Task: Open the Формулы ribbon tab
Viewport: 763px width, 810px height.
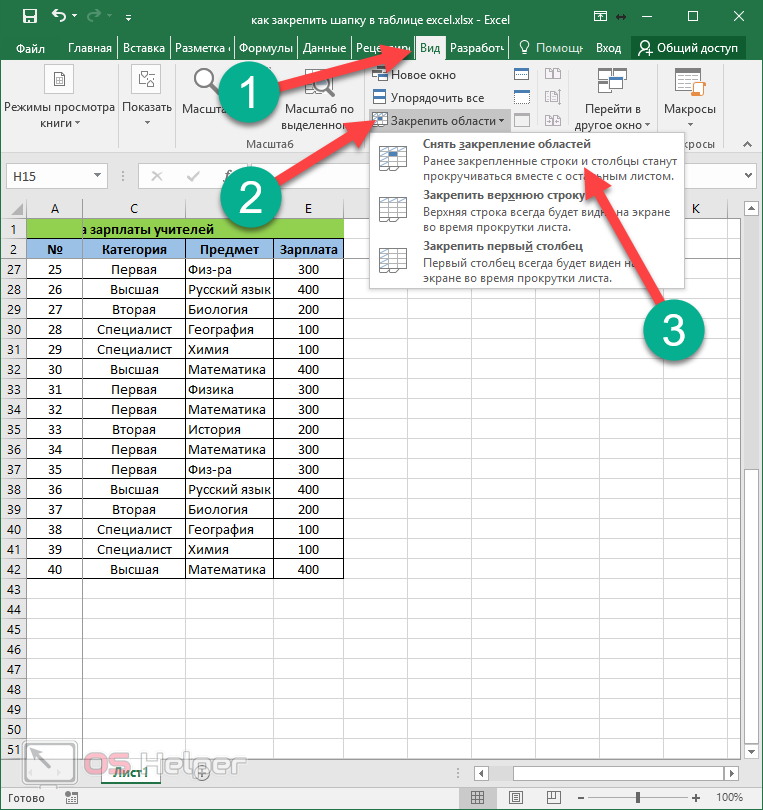Action: (266, 48)
